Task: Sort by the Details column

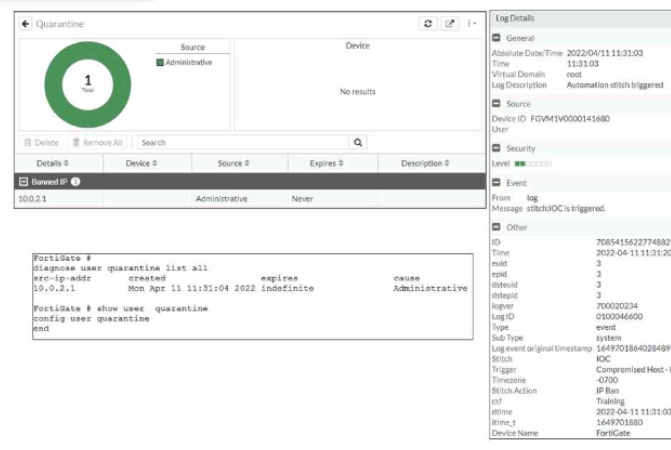Action: click(52, 163)
